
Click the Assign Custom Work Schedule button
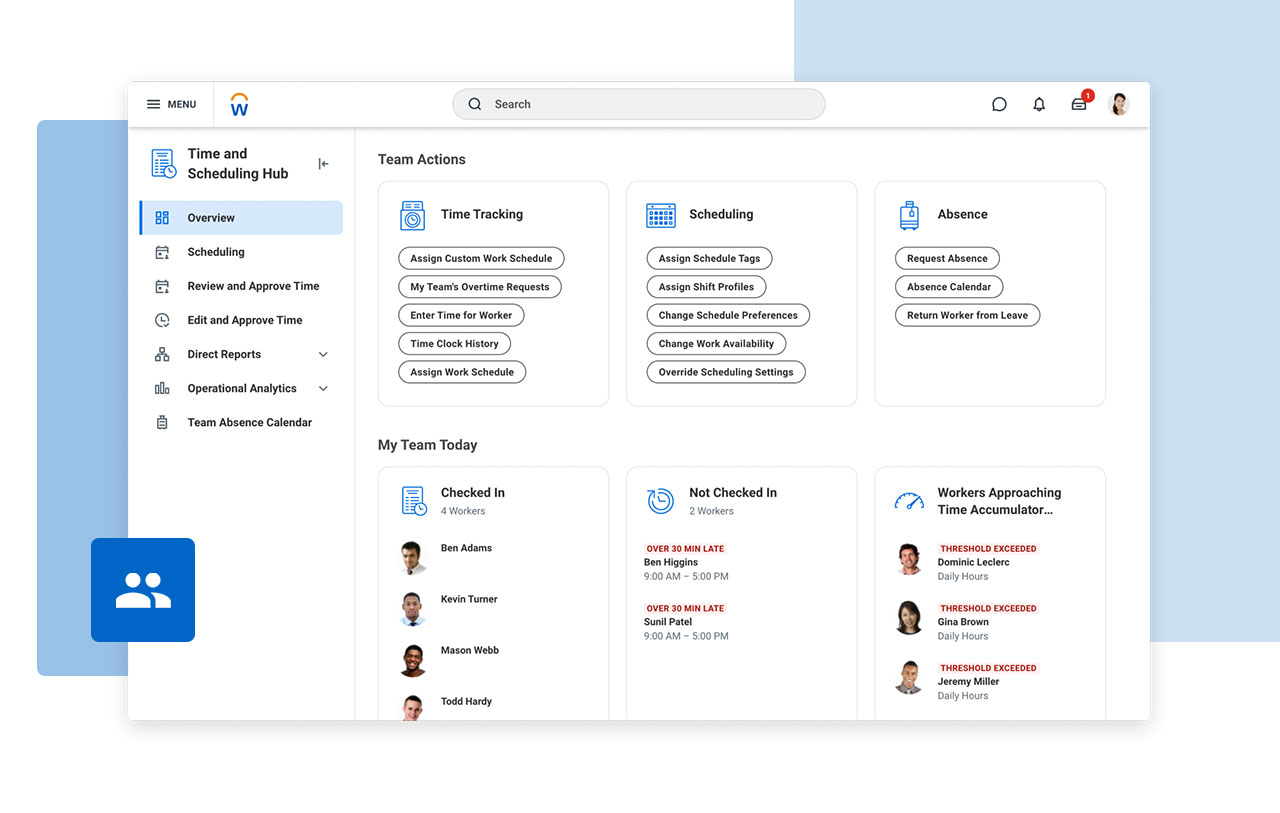[x=481, y=258]
